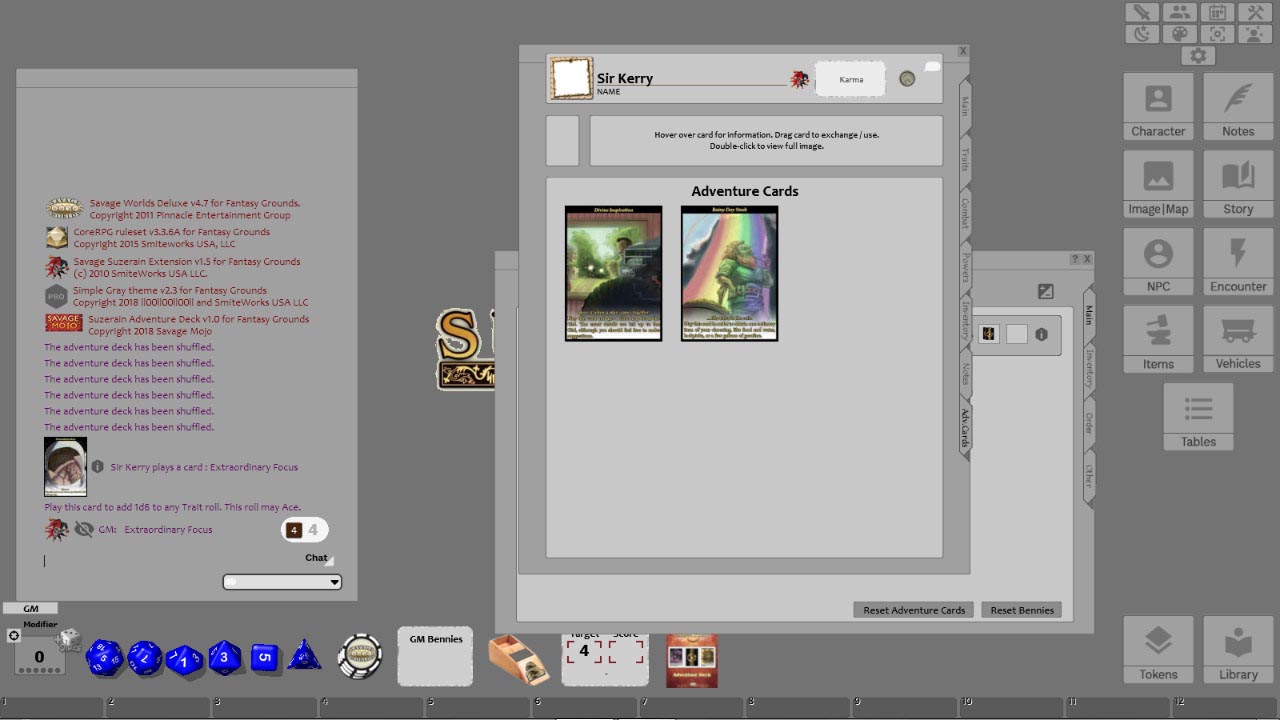Open the Character panel in the sidebar
This screenshot has width=1280, height=720.
tap(1157, 105)
